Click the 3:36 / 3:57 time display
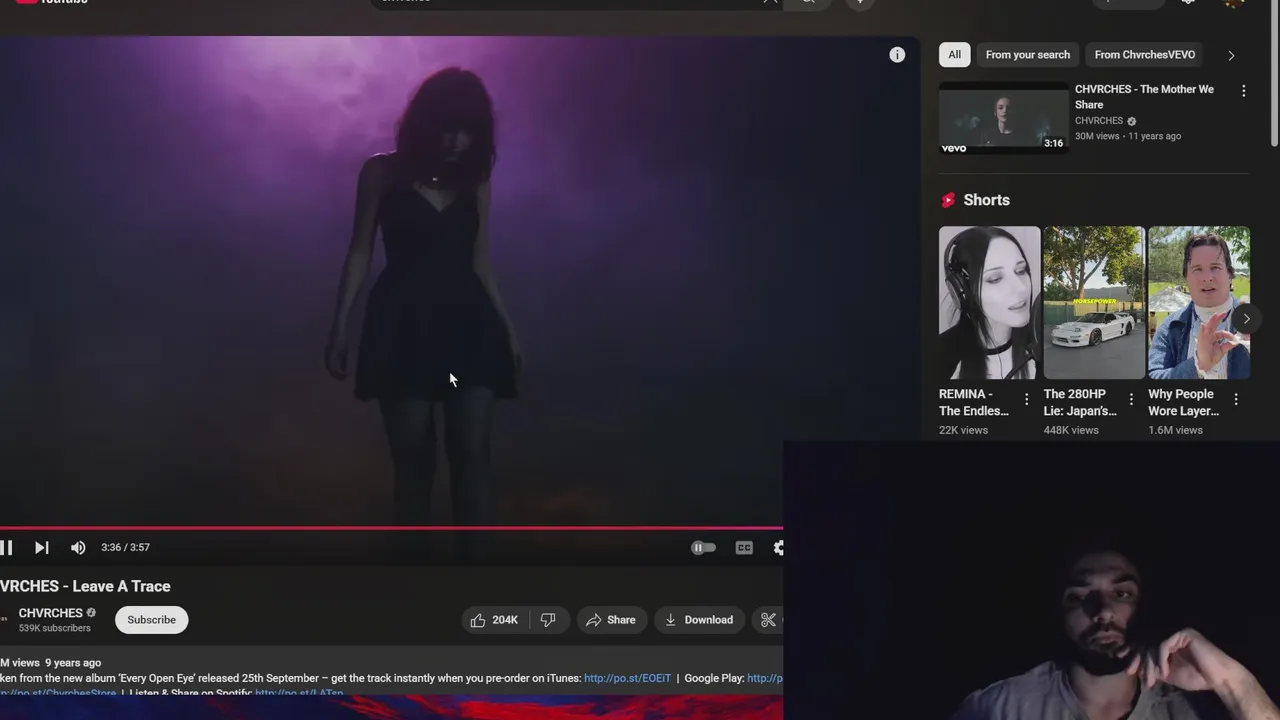The image size is (1280, 720). click(125, 547)
